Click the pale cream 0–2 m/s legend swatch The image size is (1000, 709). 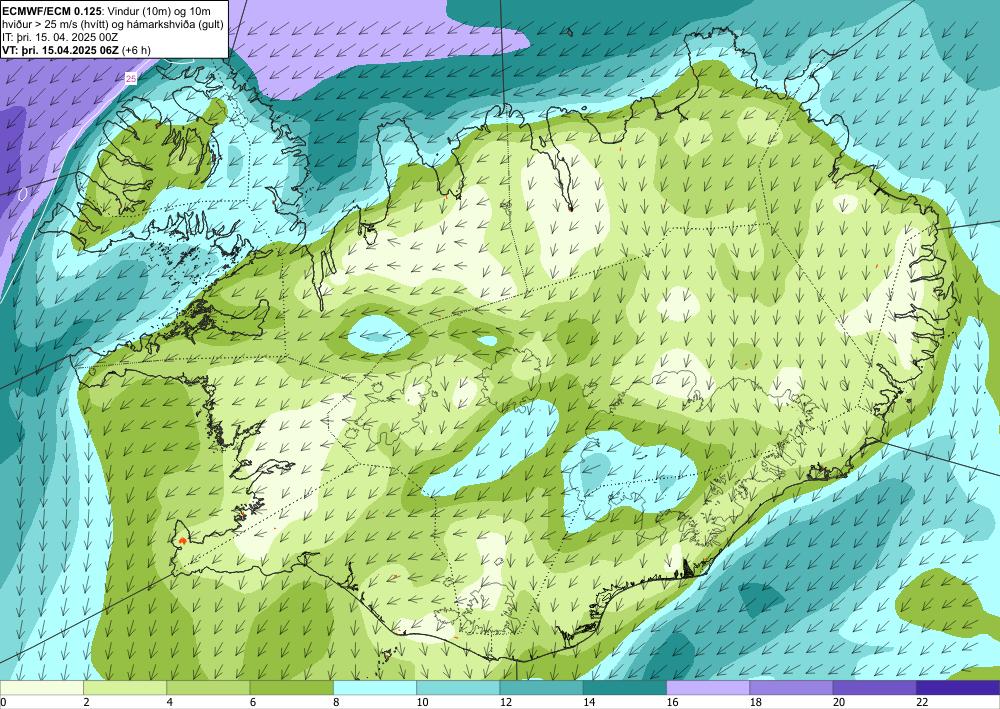[x=41, y=687]
